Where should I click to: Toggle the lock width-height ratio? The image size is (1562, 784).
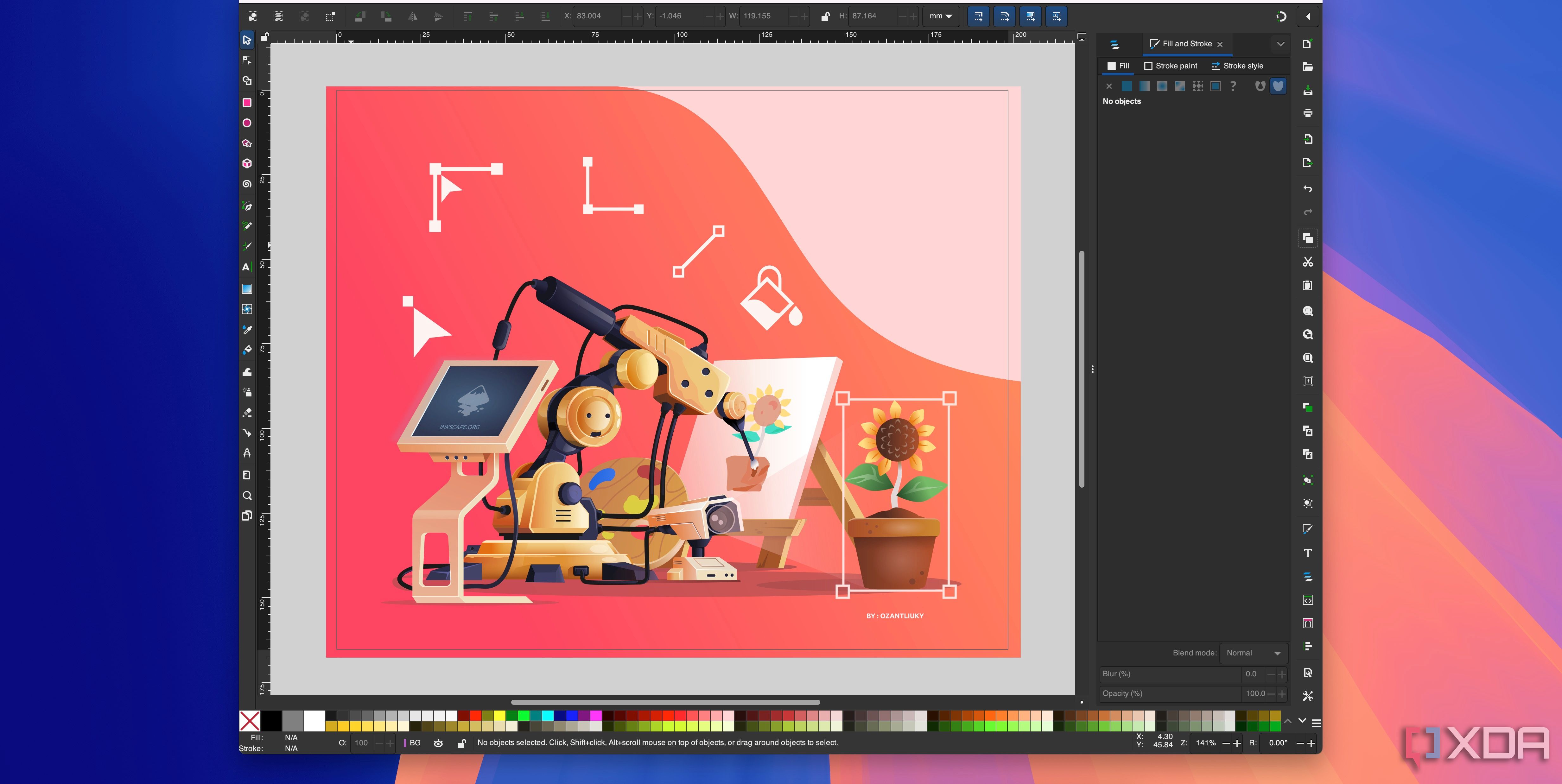[825, 16]
